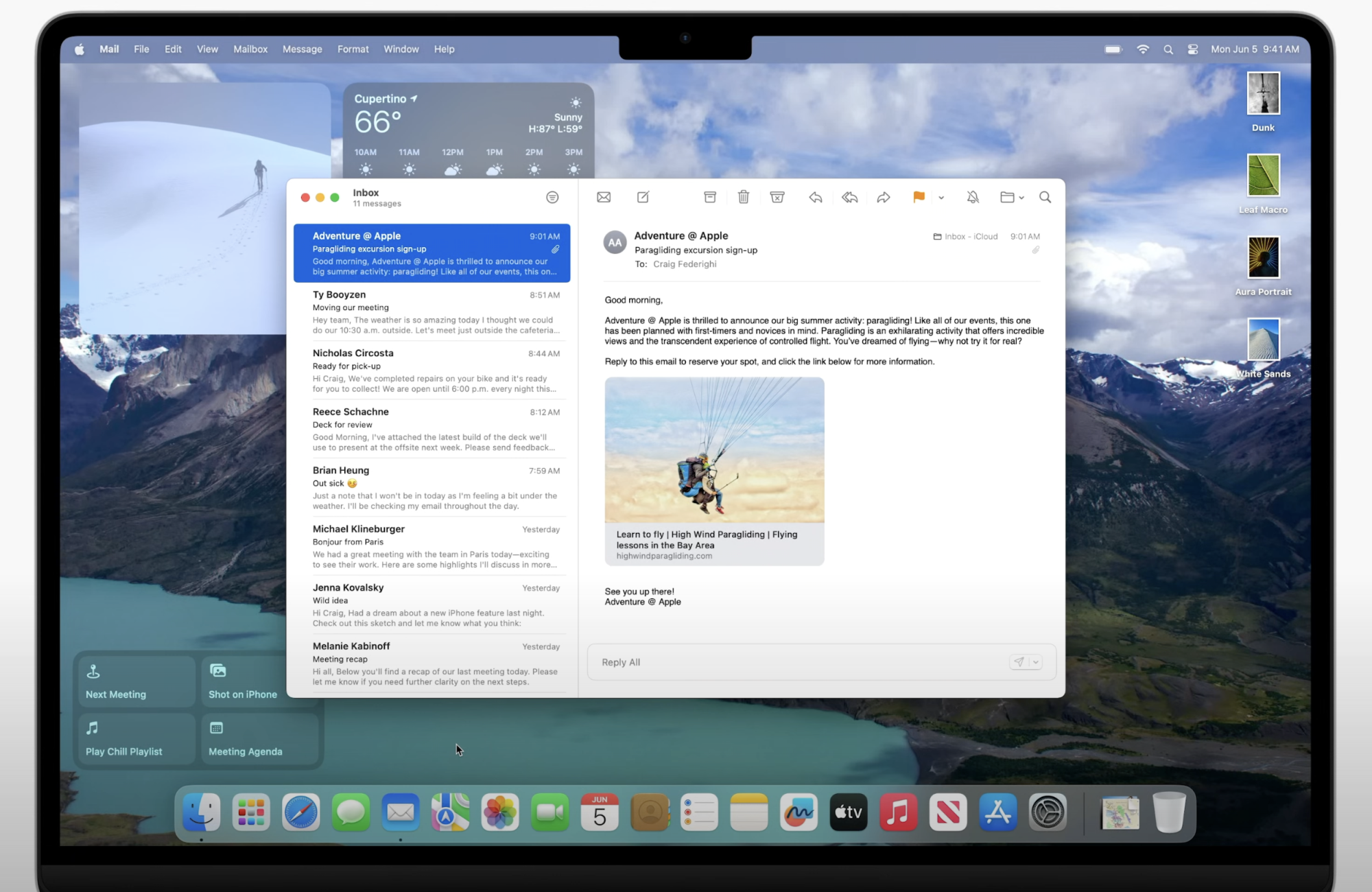The image size is (1372, 892).
Task: Click the Get Mail envelope icon
Action: click(604, 198)
